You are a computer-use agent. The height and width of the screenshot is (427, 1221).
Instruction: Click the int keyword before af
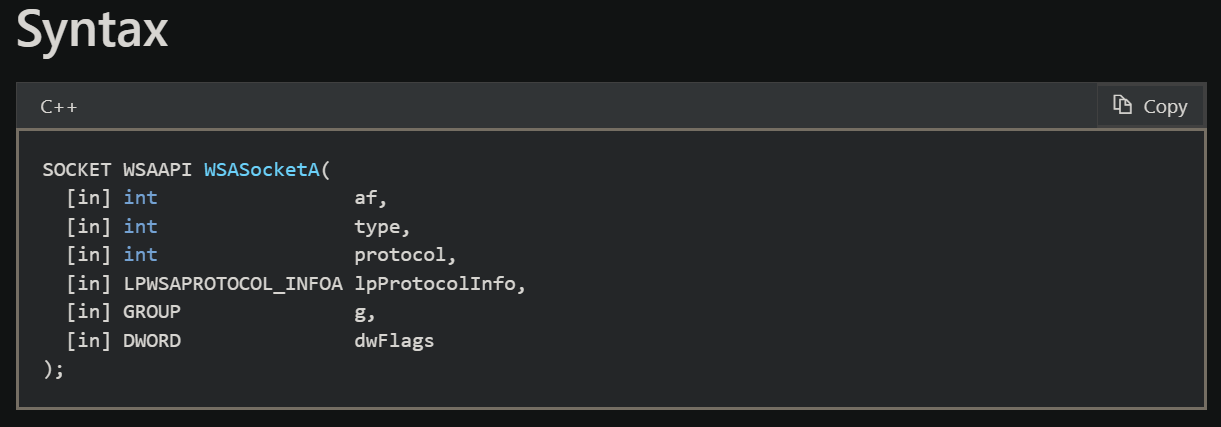pyautogui.click(x=140, y=198)
